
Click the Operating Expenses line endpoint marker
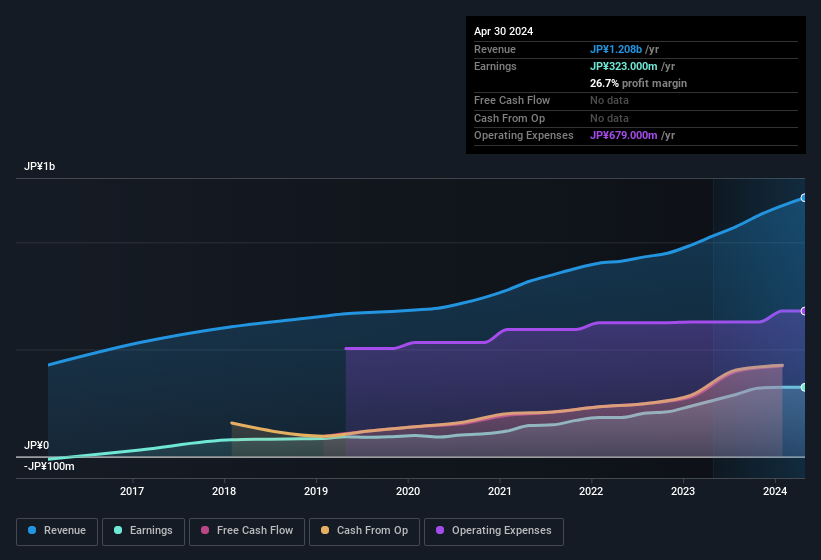[803, 311]
